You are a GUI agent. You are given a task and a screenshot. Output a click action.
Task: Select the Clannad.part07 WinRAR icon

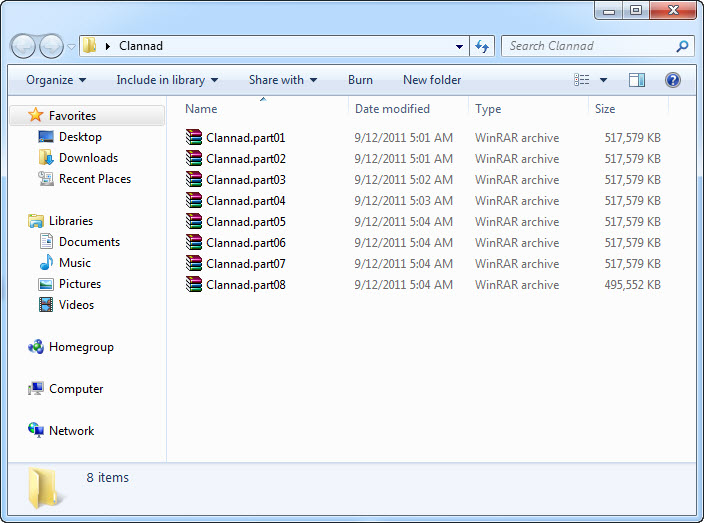194,263
